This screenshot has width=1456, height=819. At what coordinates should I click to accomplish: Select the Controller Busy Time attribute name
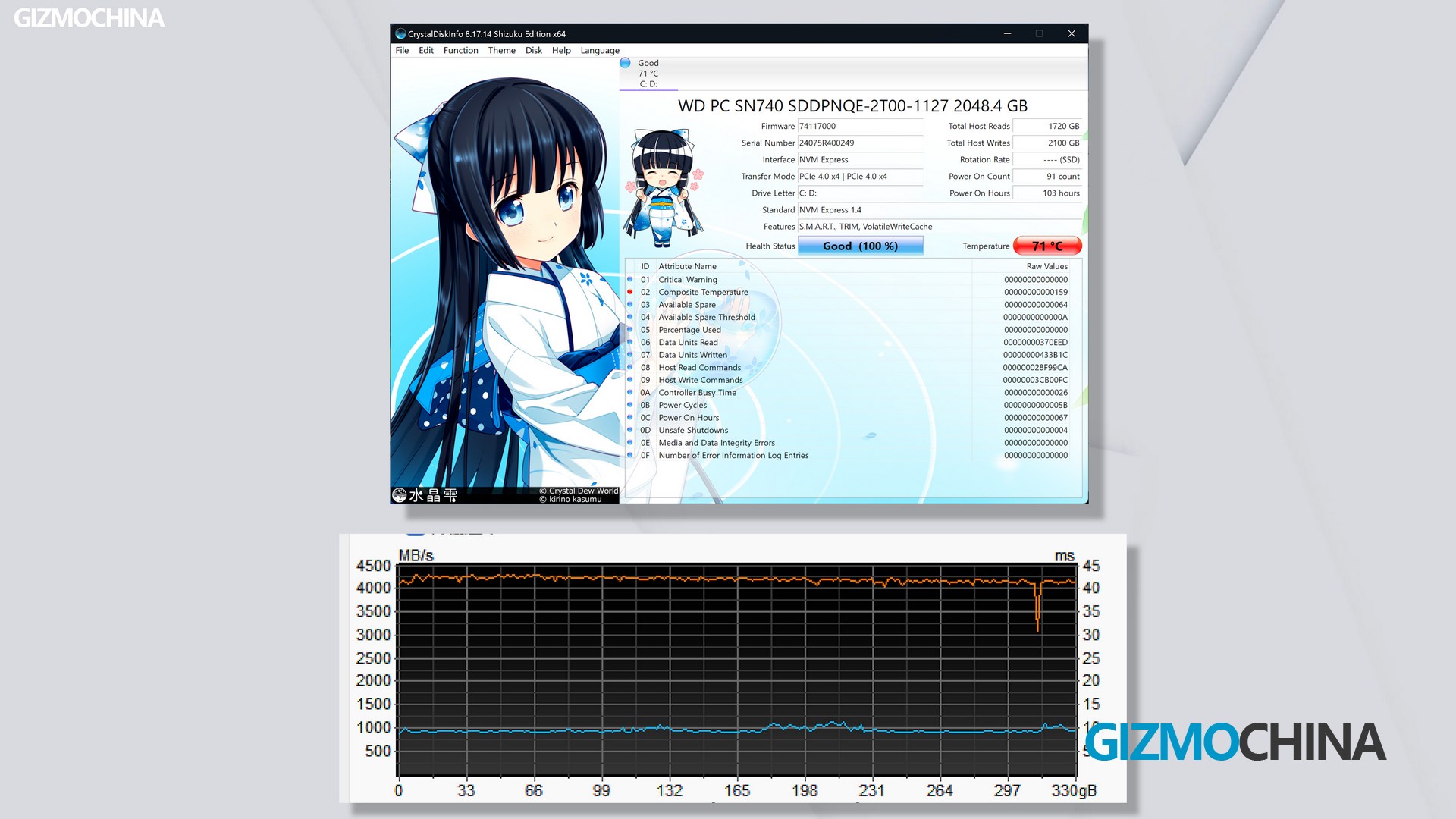coord(697,393)
